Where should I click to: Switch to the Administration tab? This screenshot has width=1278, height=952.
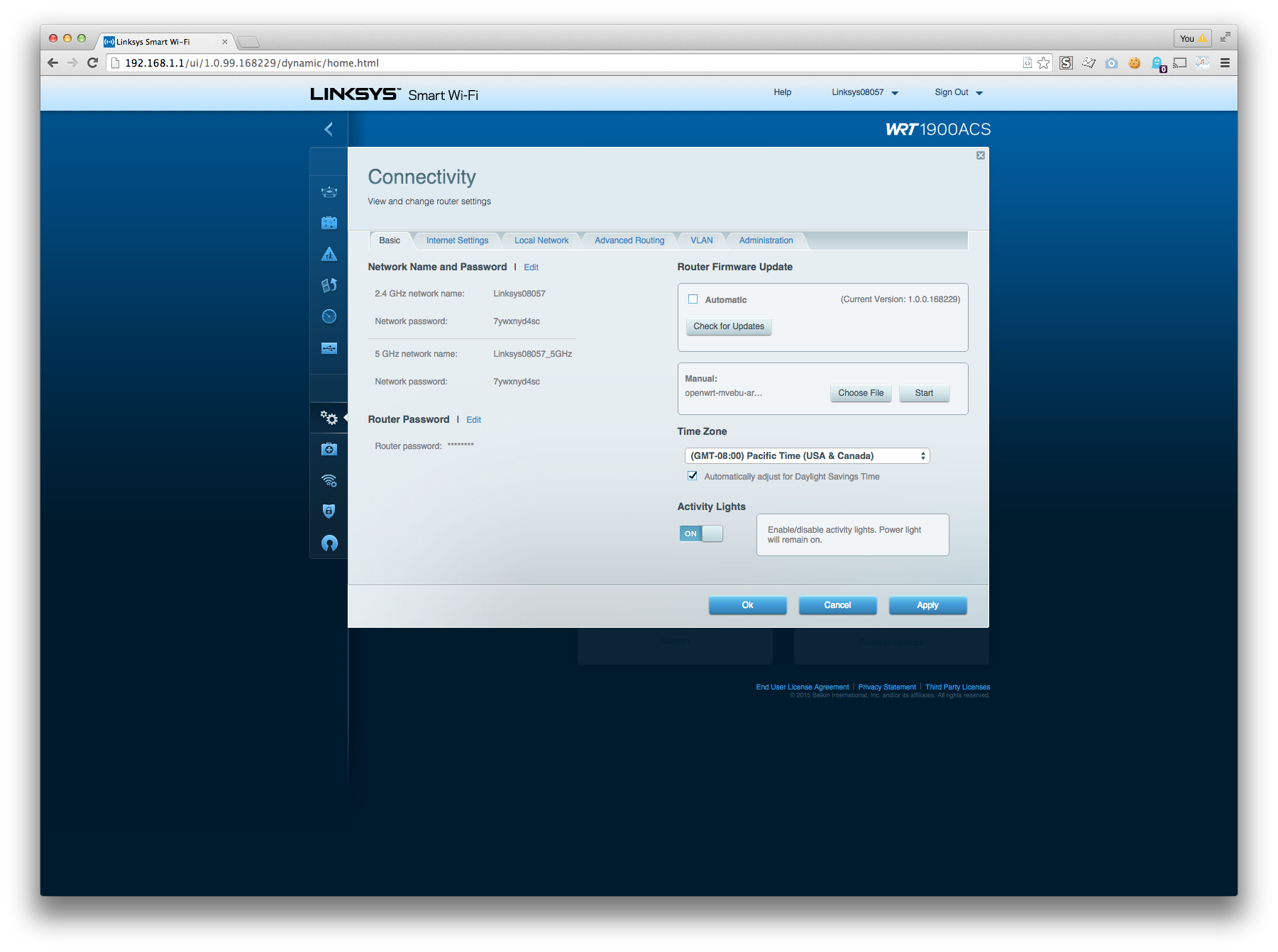pyautogui.click(x=766, y=240)
